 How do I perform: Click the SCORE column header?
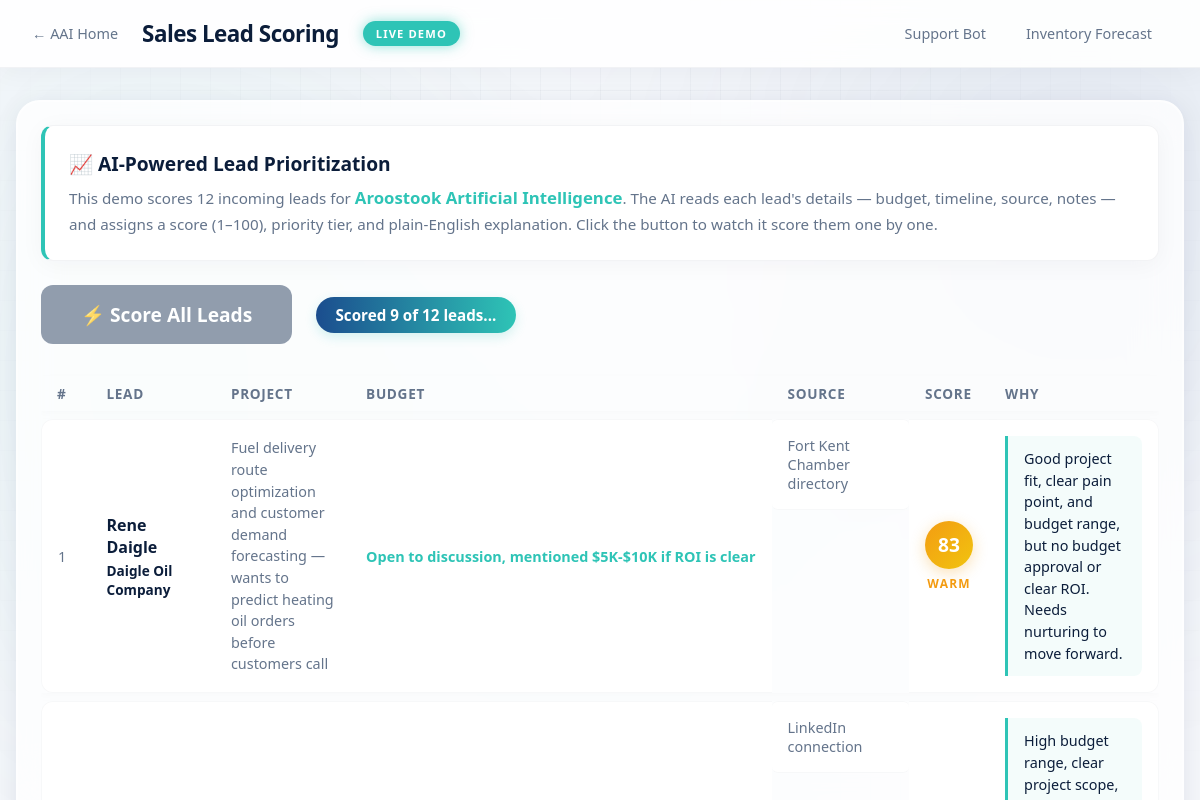click(948, 394)
